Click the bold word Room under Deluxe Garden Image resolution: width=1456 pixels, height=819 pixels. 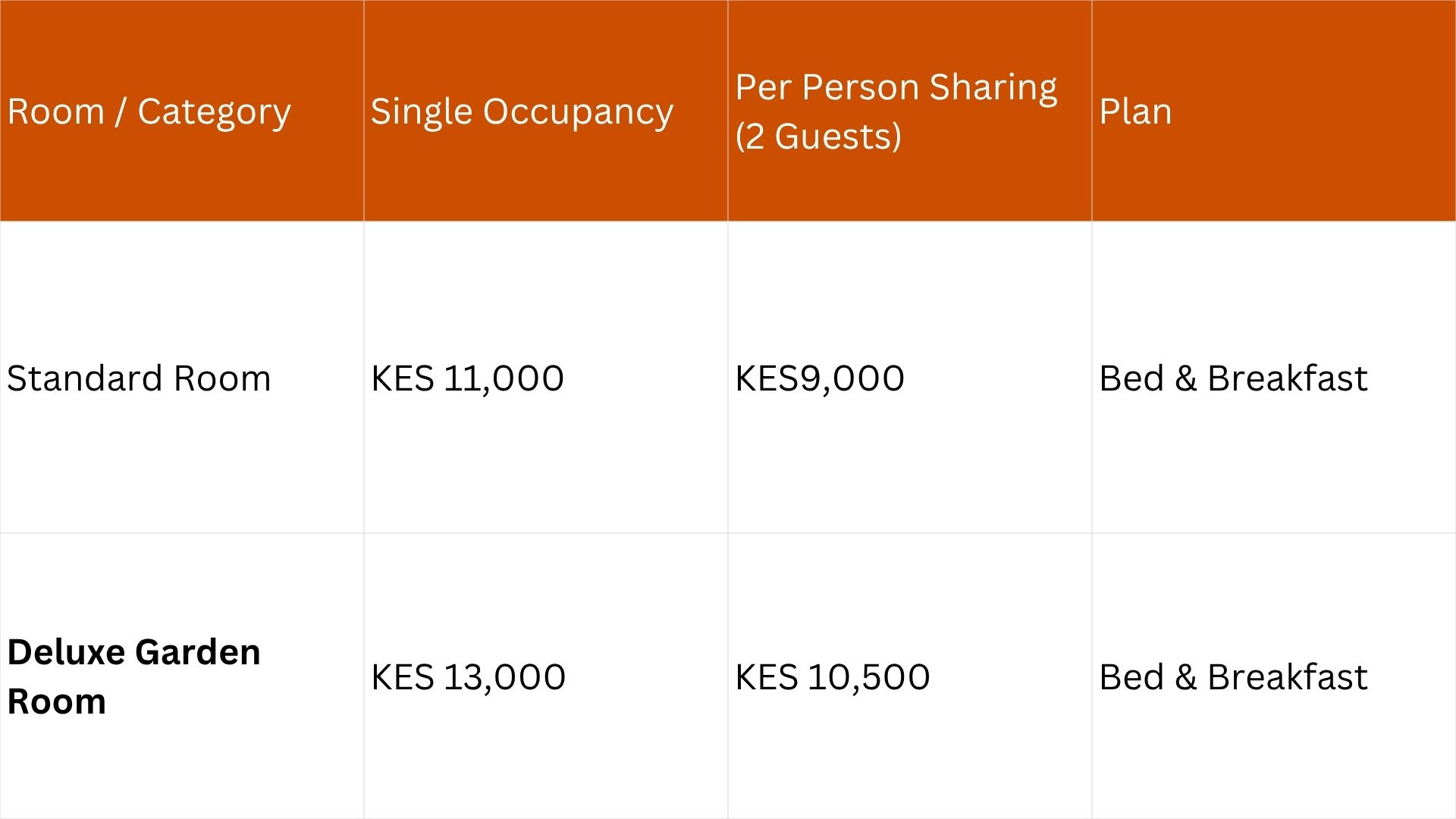pyautogui.click(x=57, y=701)
